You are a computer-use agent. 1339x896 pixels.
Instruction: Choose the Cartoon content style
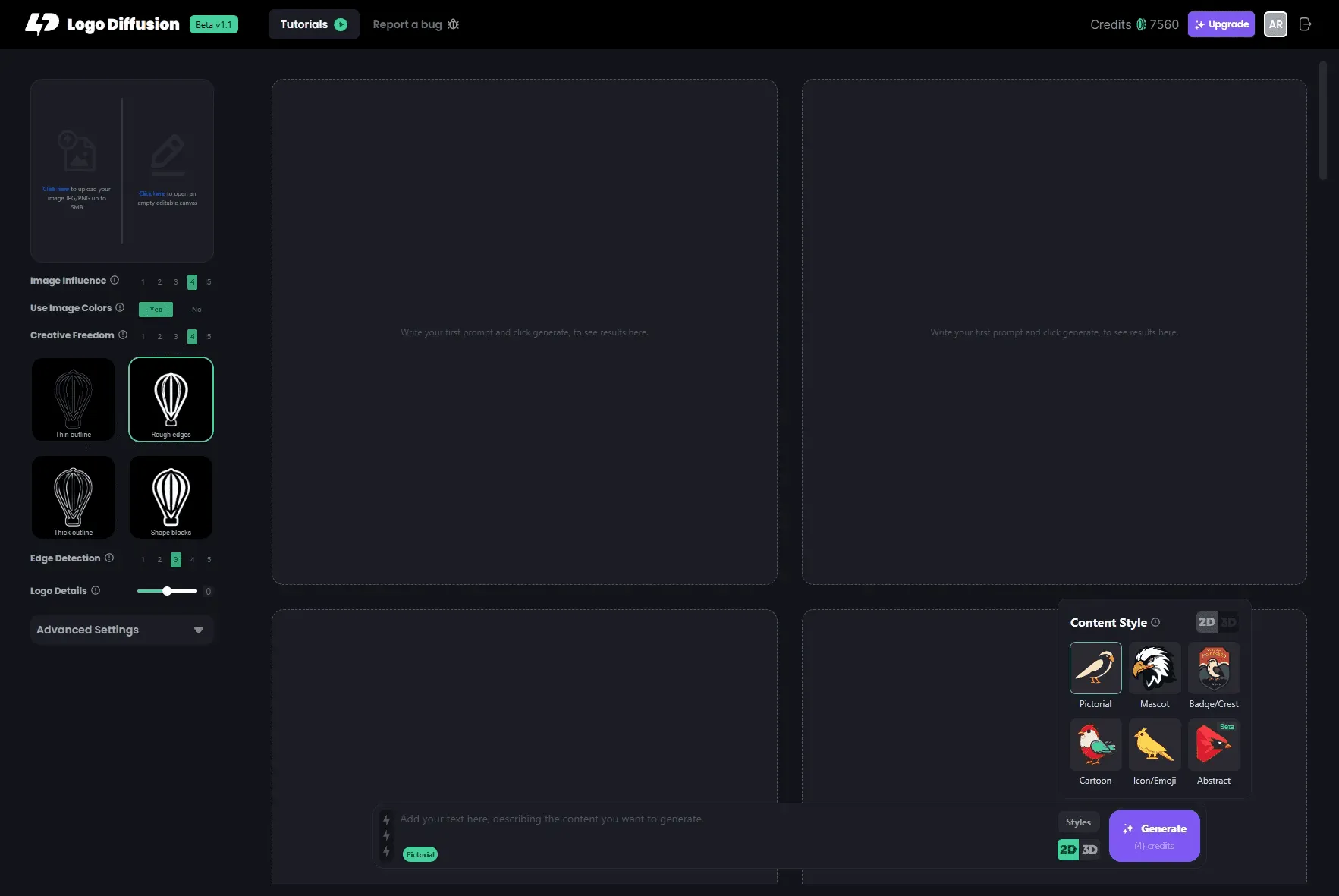1095,744
